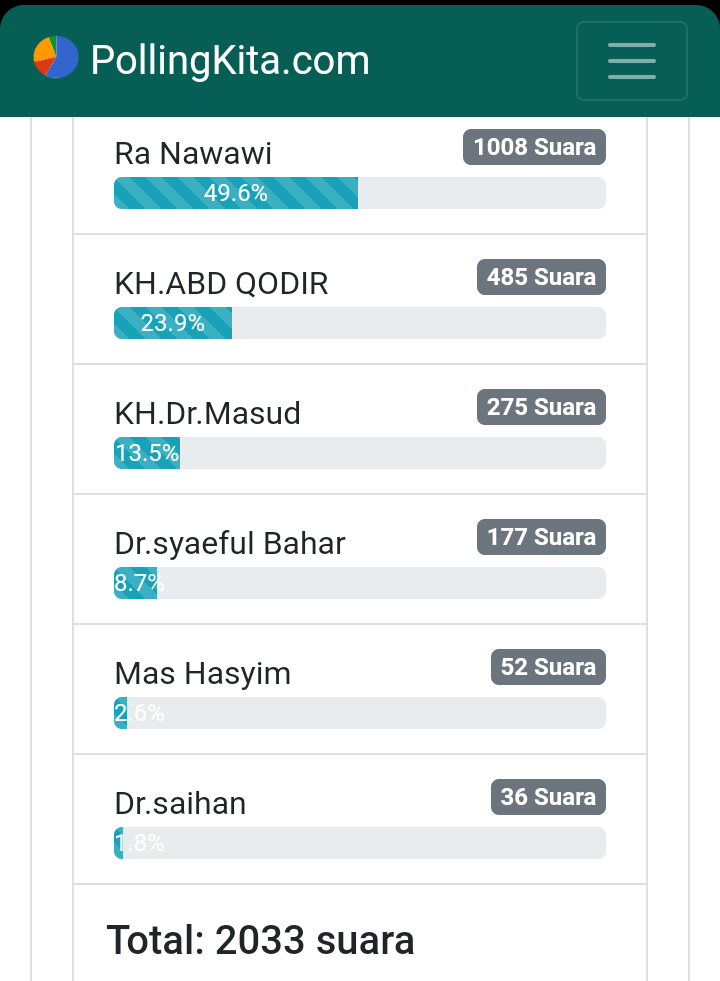
Task: Click the 485 Suara vote badge
Action: (541, 277)
